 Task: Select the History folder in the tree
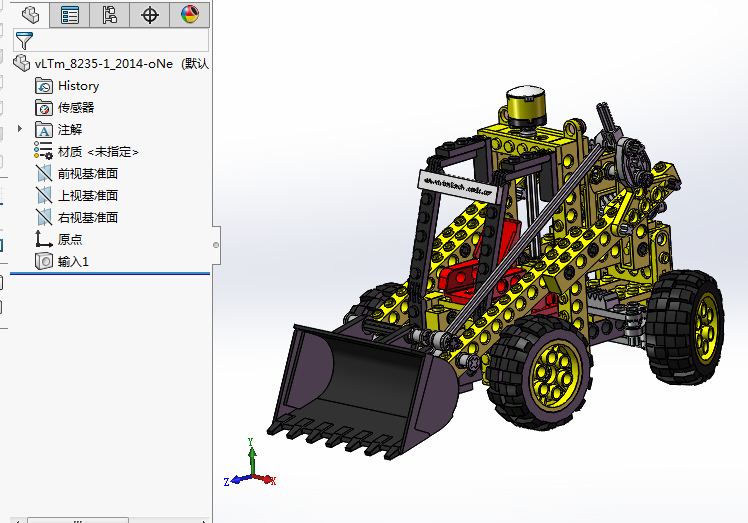pos(78,86)
